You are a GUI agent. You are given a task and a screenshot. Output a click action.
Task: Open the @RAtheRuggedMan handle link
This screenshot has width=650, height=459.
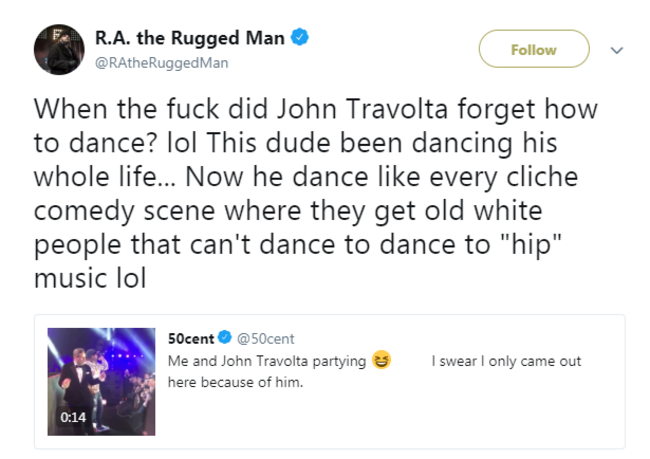coord(162,63)
